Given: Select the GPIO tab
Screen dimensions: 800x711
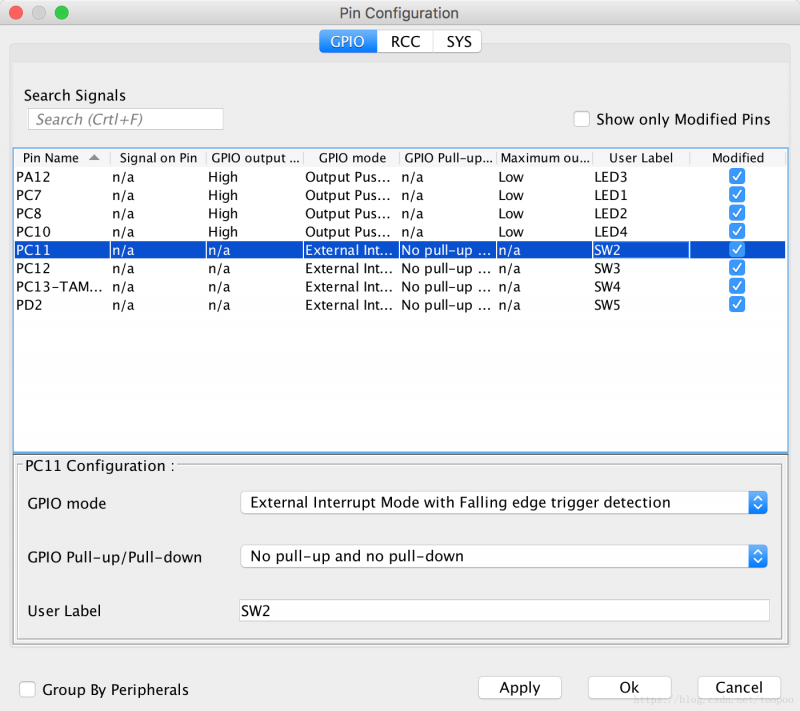Looking at the screenshot, I should pos(347,41).
